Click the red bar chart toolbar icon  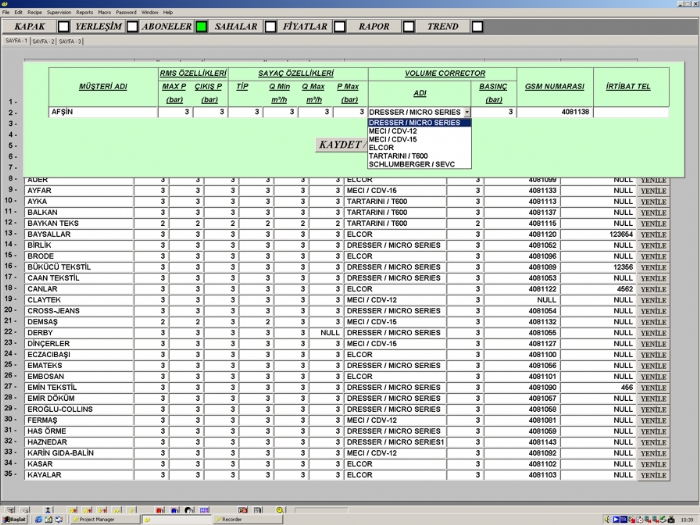point(160,510)
